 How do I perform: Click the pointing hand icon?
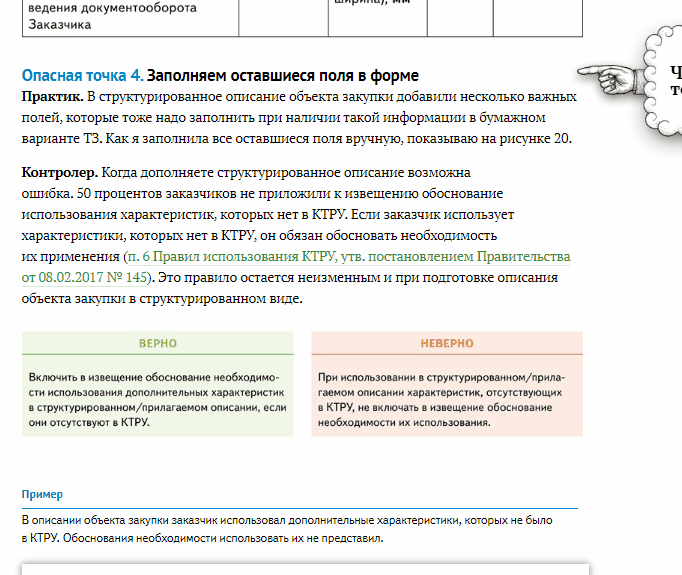612,78
